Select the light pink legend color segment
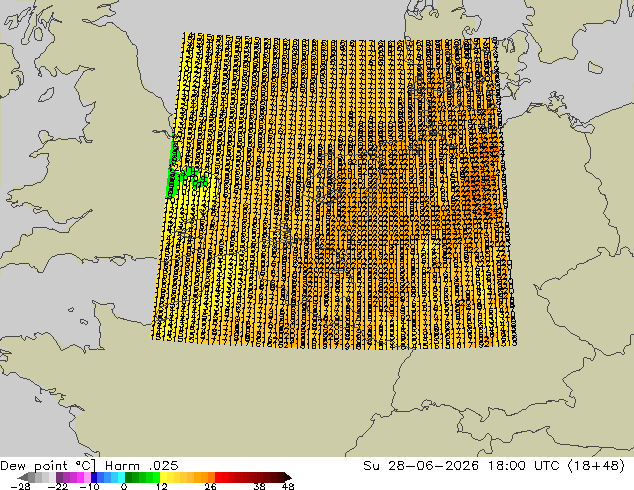The width and height of the screenshot is (634, 490). pos(87,477)
